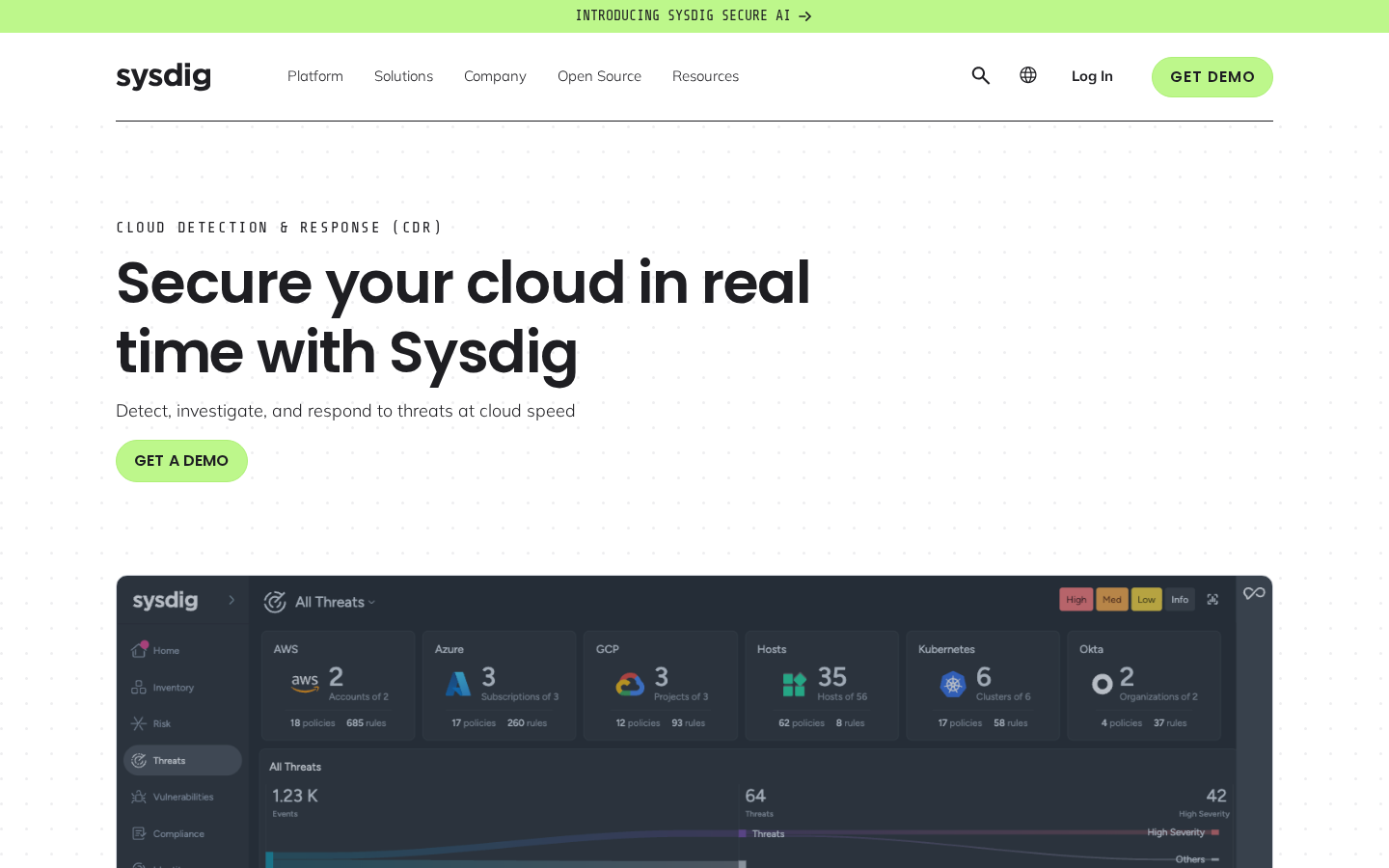Open the Sysdig Secure AI announcement banner

click(694, 15)
